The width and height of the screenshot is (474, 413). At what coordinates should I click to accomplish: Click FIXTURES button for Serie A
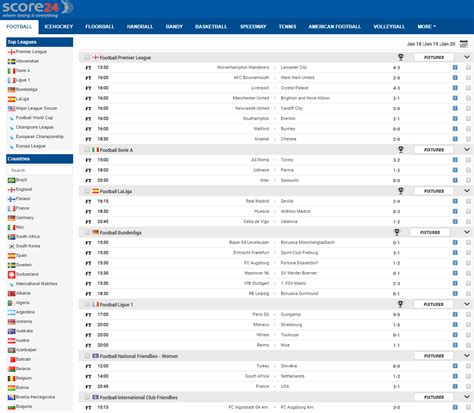pos(434,150)
